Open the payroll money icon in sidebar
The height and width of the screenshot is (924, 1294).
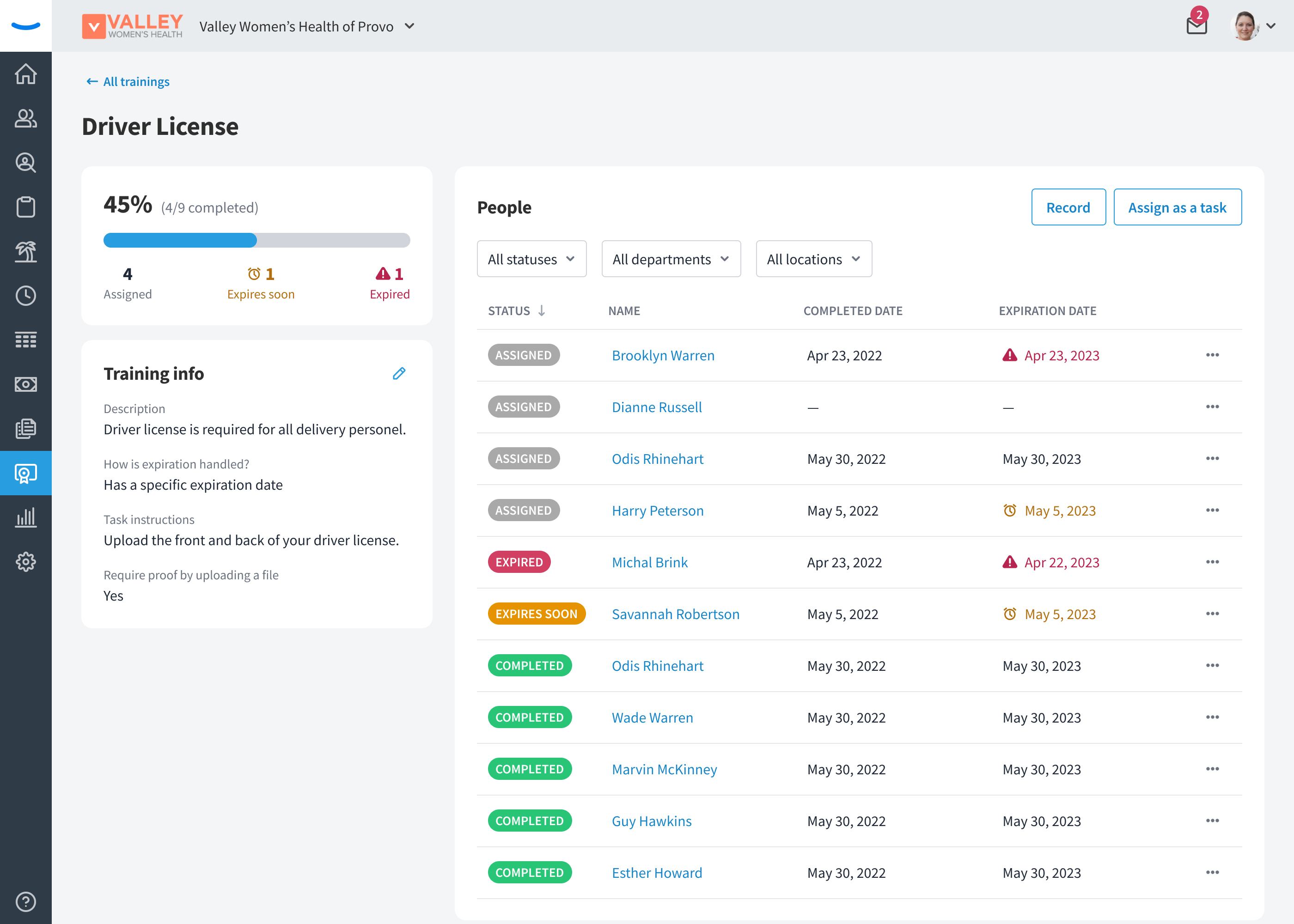point(25,384)
